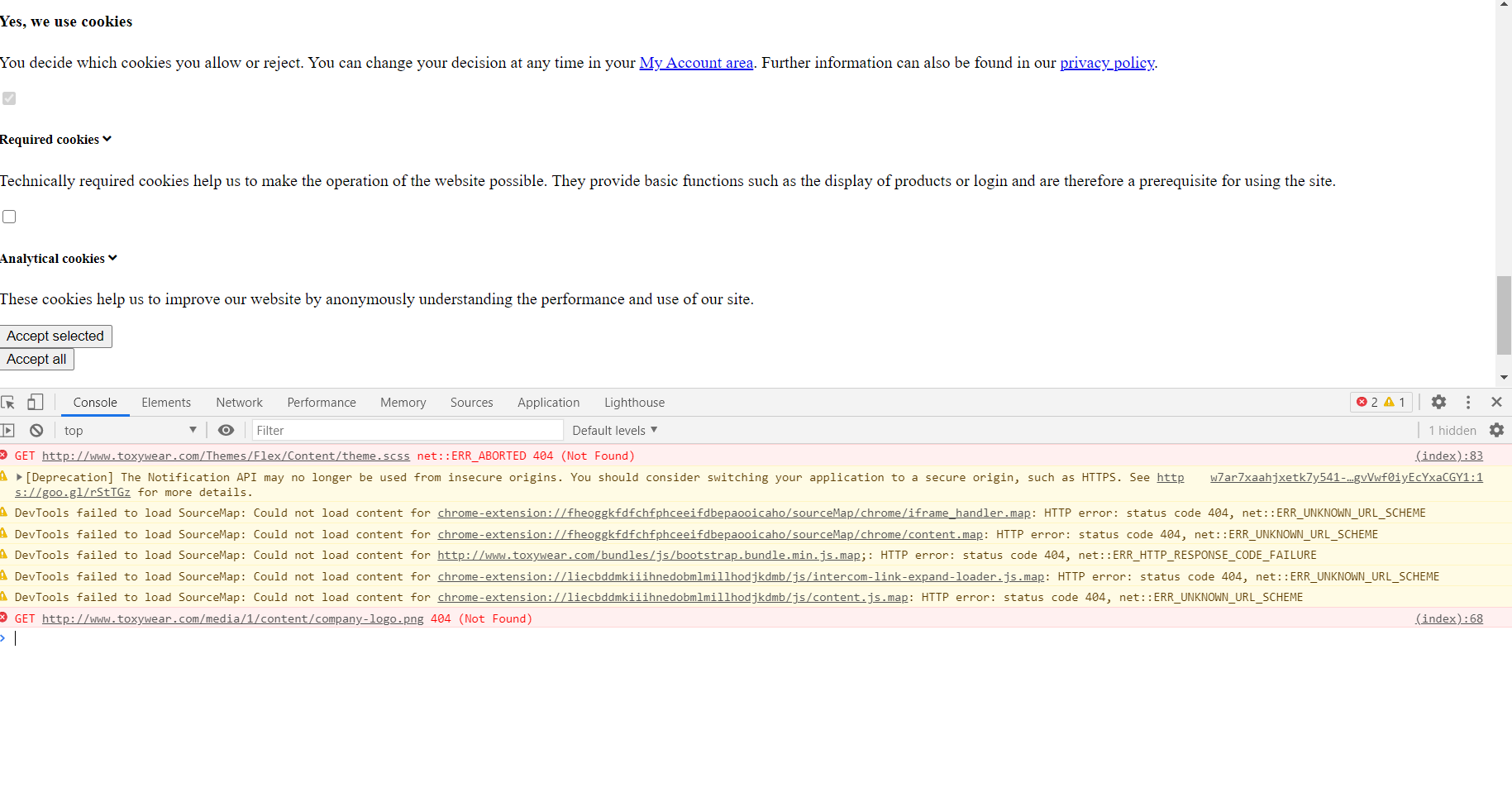Switch to the Network tab
1512x797 pixels.
[x=239, y=402]
